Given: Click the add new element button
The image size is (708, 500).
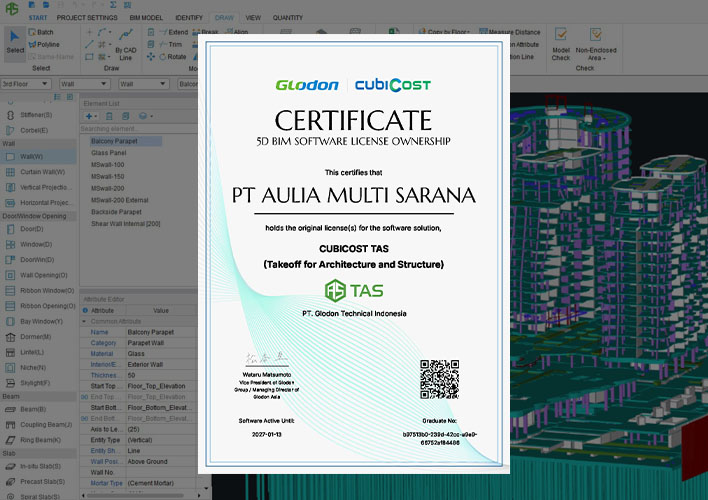Looking at the screenshot, I should click(91, 116).
